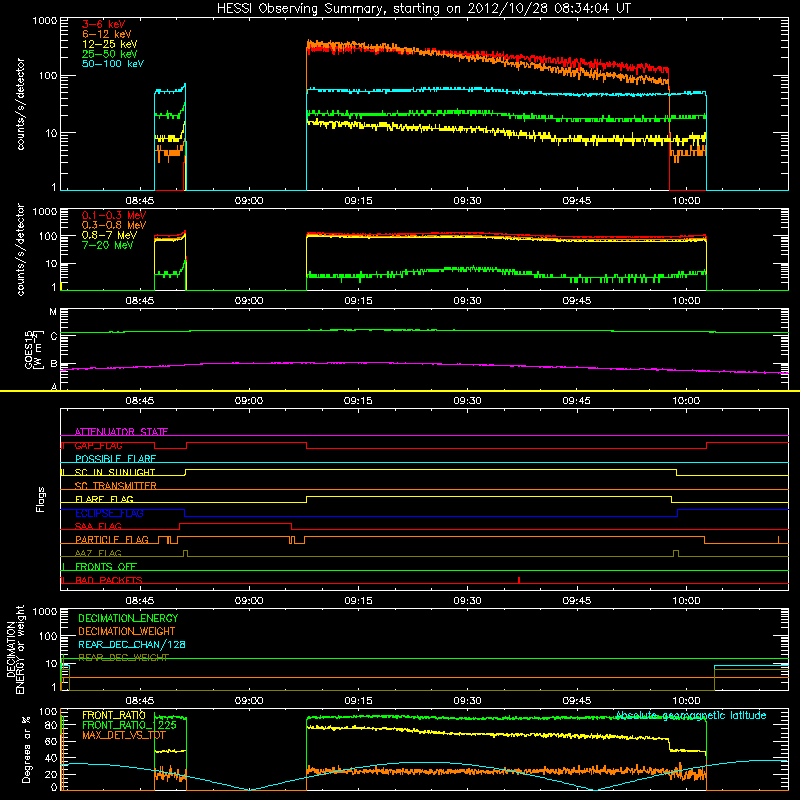This screenshot has width=800, height=800.
Task: Select the SC_TRANSMITTER flag label
Action: [x=116, y=486]
